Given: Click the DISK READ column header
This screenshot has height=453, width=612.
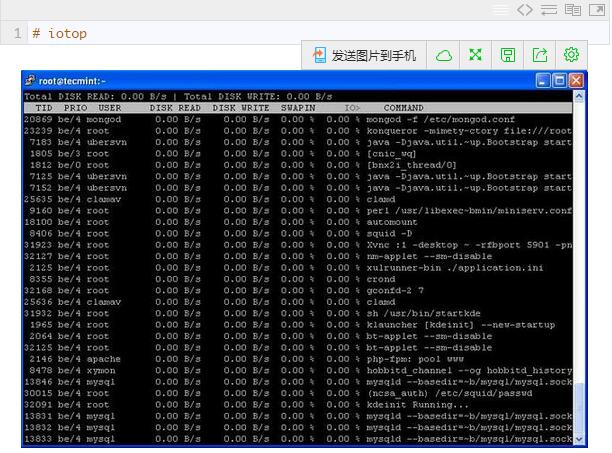Looking at the screenshot, I should click(x=175, y=108).
